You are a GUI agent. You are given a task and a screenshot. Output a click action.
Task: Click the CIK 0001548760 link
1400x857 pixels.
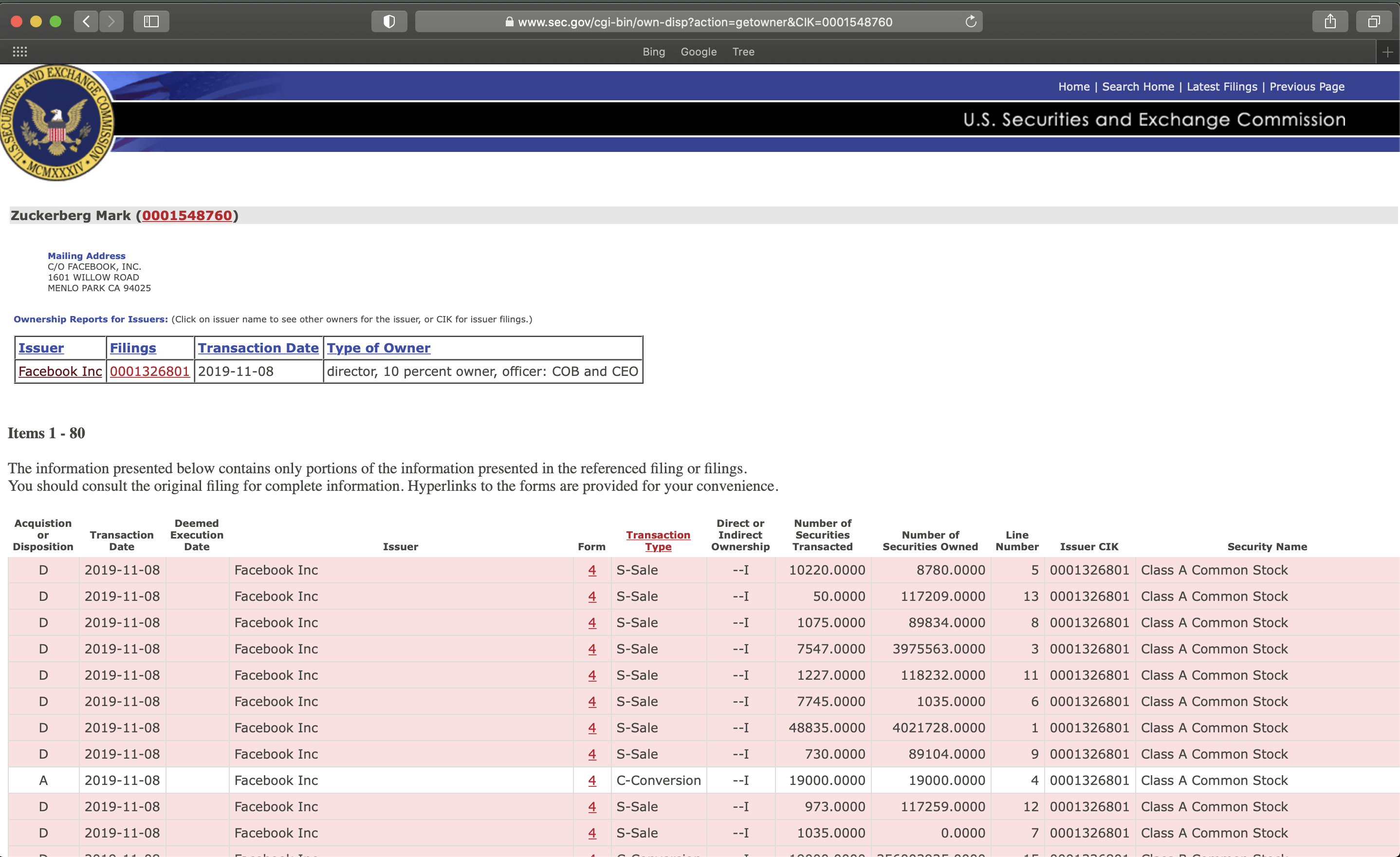[x=188, y=215]
